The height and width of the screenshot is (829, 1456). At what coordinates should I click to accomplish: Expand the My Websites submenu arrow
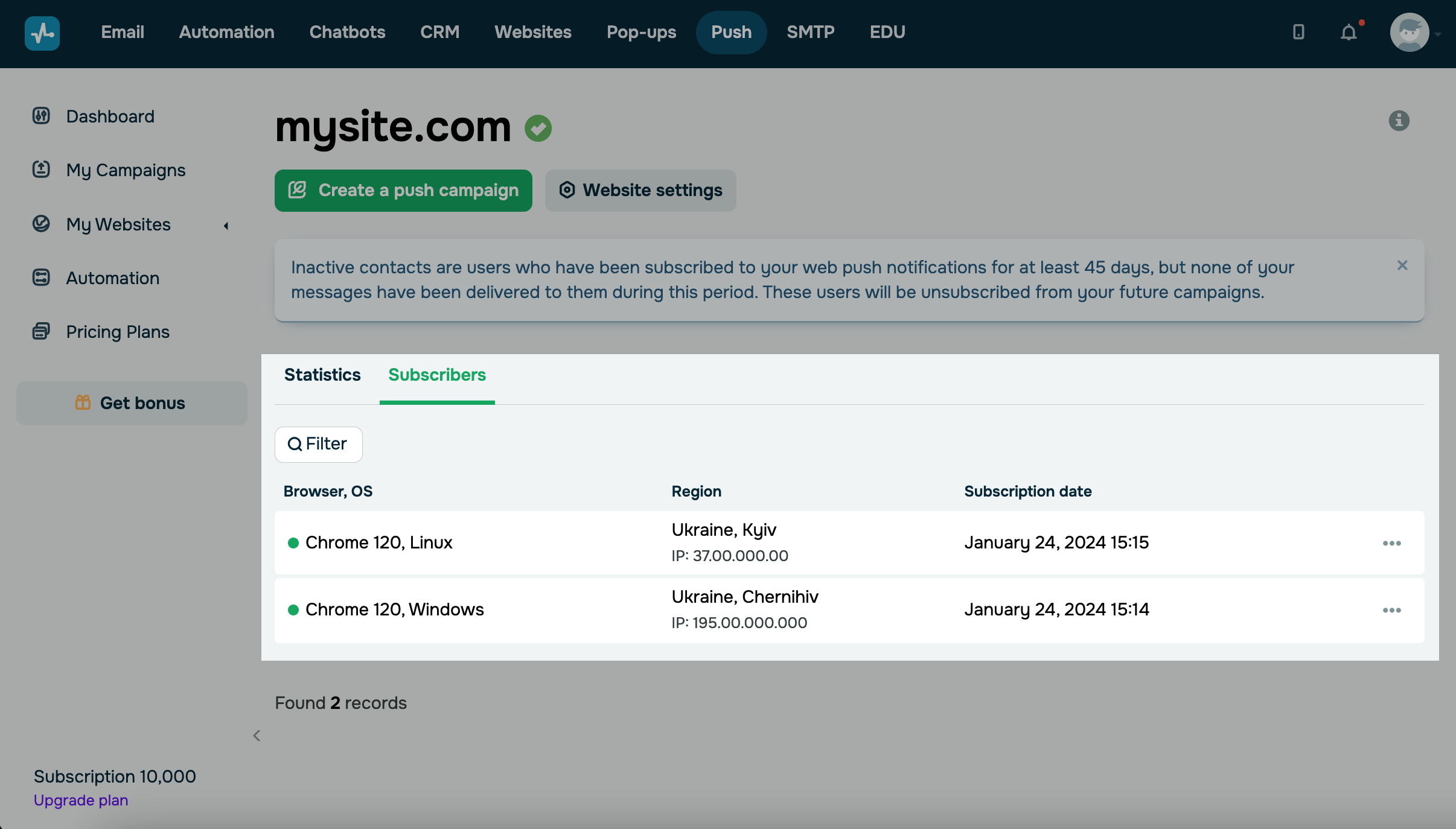click(x=226, y=226)
